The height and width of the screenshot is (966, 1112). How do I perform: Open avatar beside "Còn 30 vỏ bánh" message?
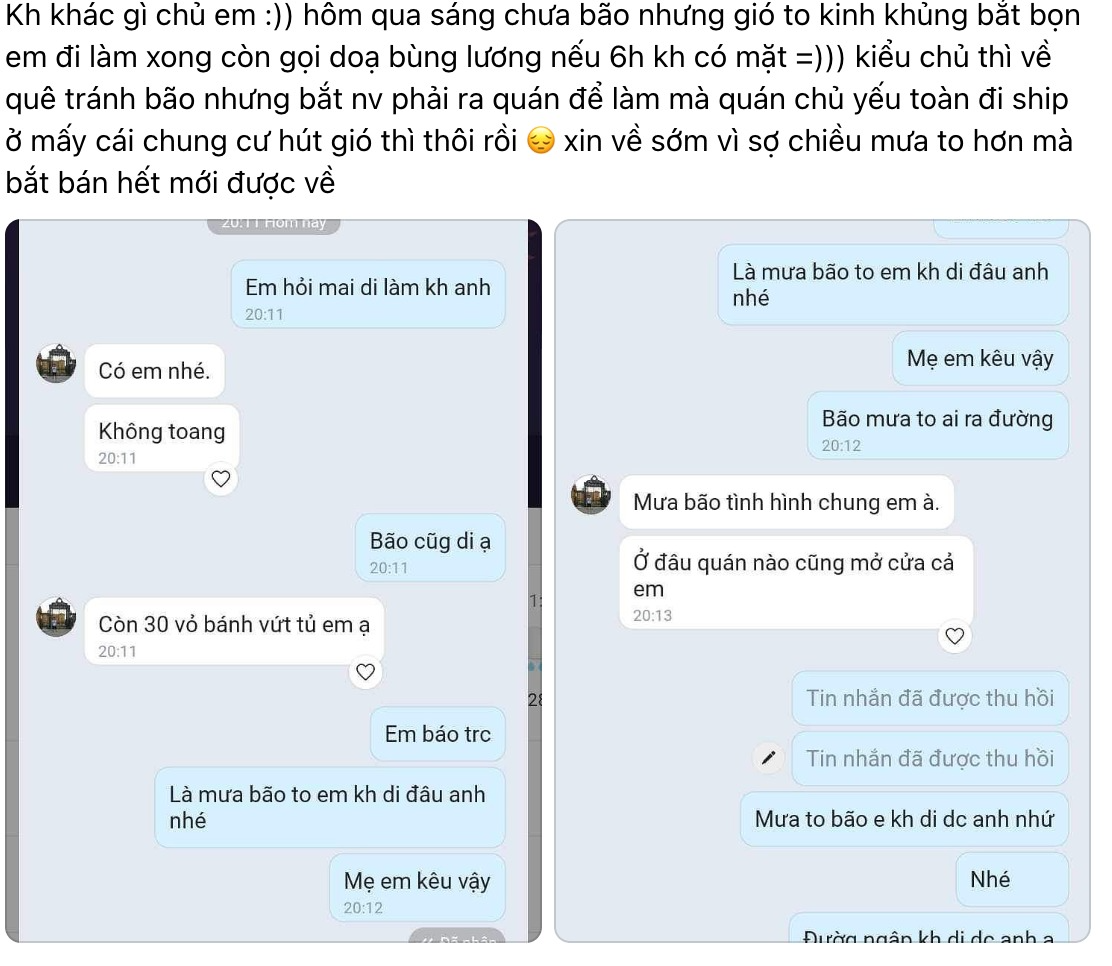(x=56, y=616)
